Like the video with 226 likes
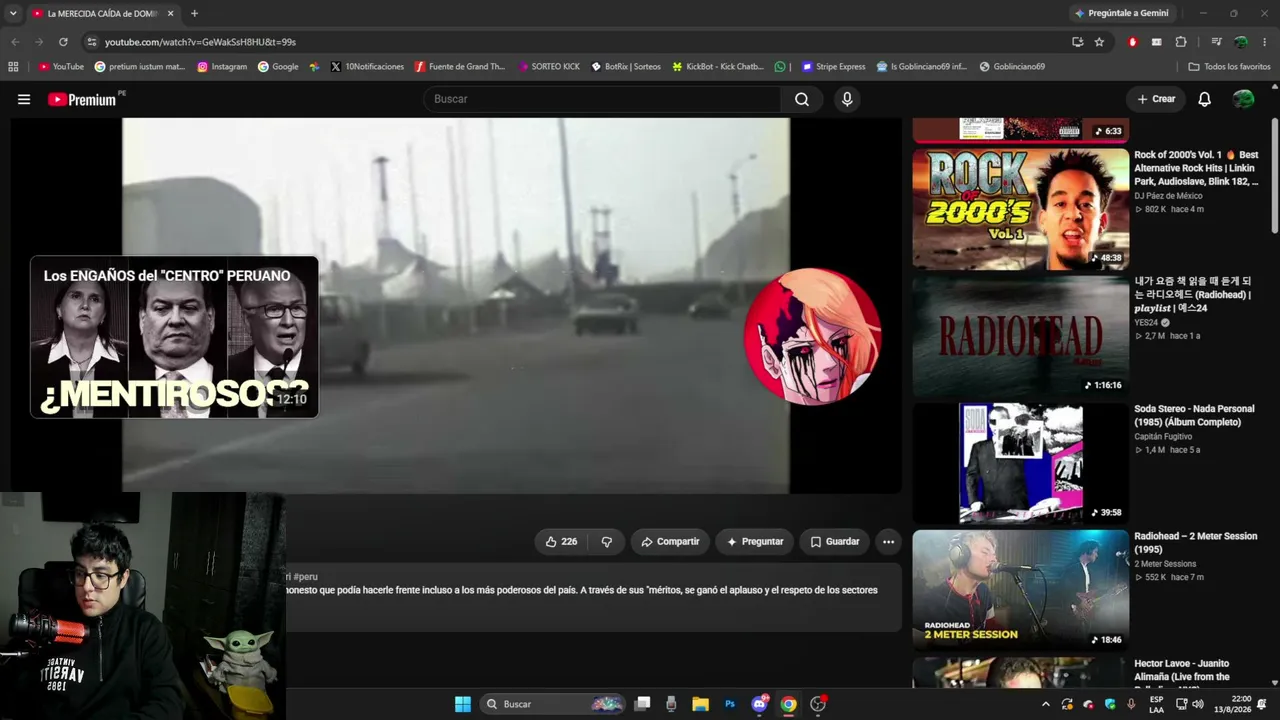The height and width of the screenshot is (720, 1280). point(561,541)
